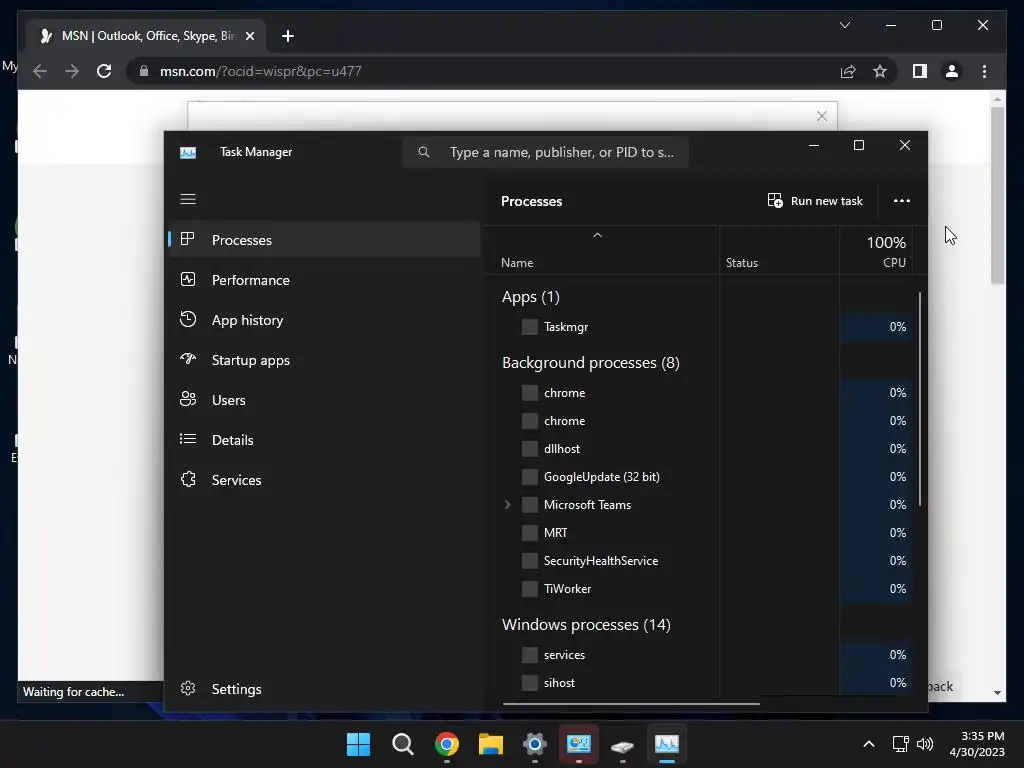Open Settings in Task Manager
This screenshot has width=1024, height=768.
325,689
